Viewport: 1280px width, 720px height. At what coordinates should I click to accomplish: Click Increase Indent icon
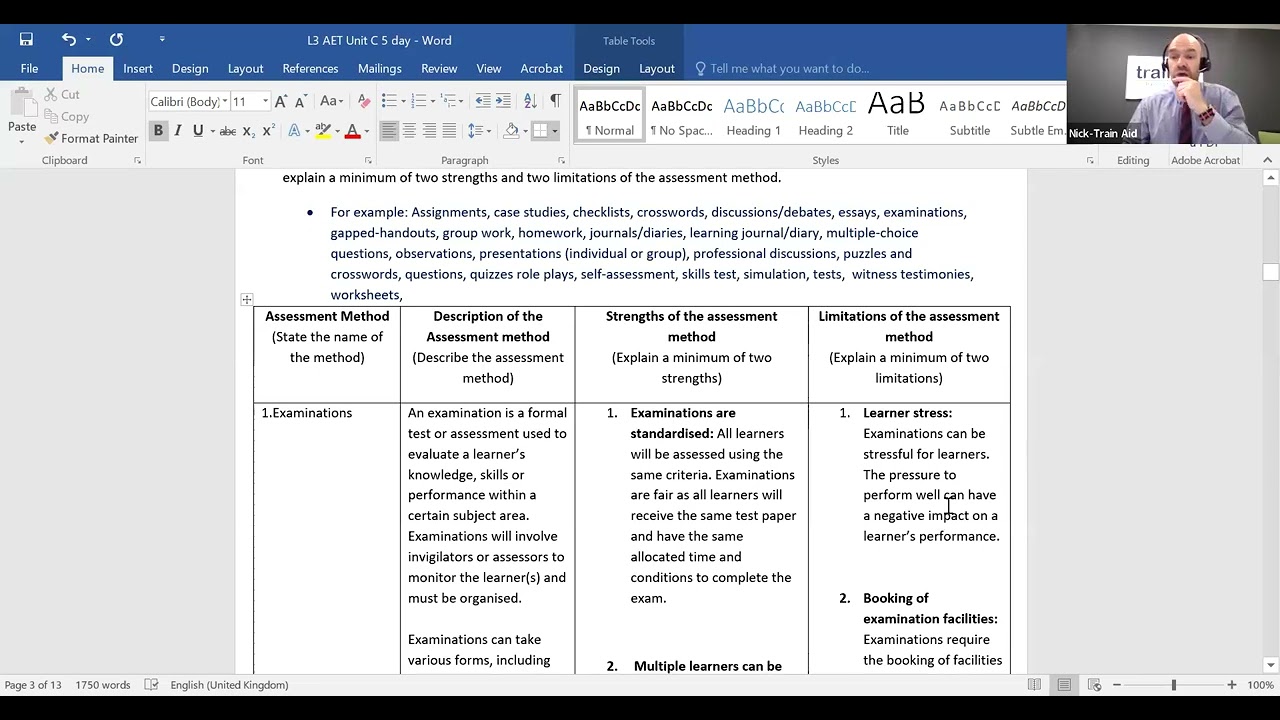(503, 101)
